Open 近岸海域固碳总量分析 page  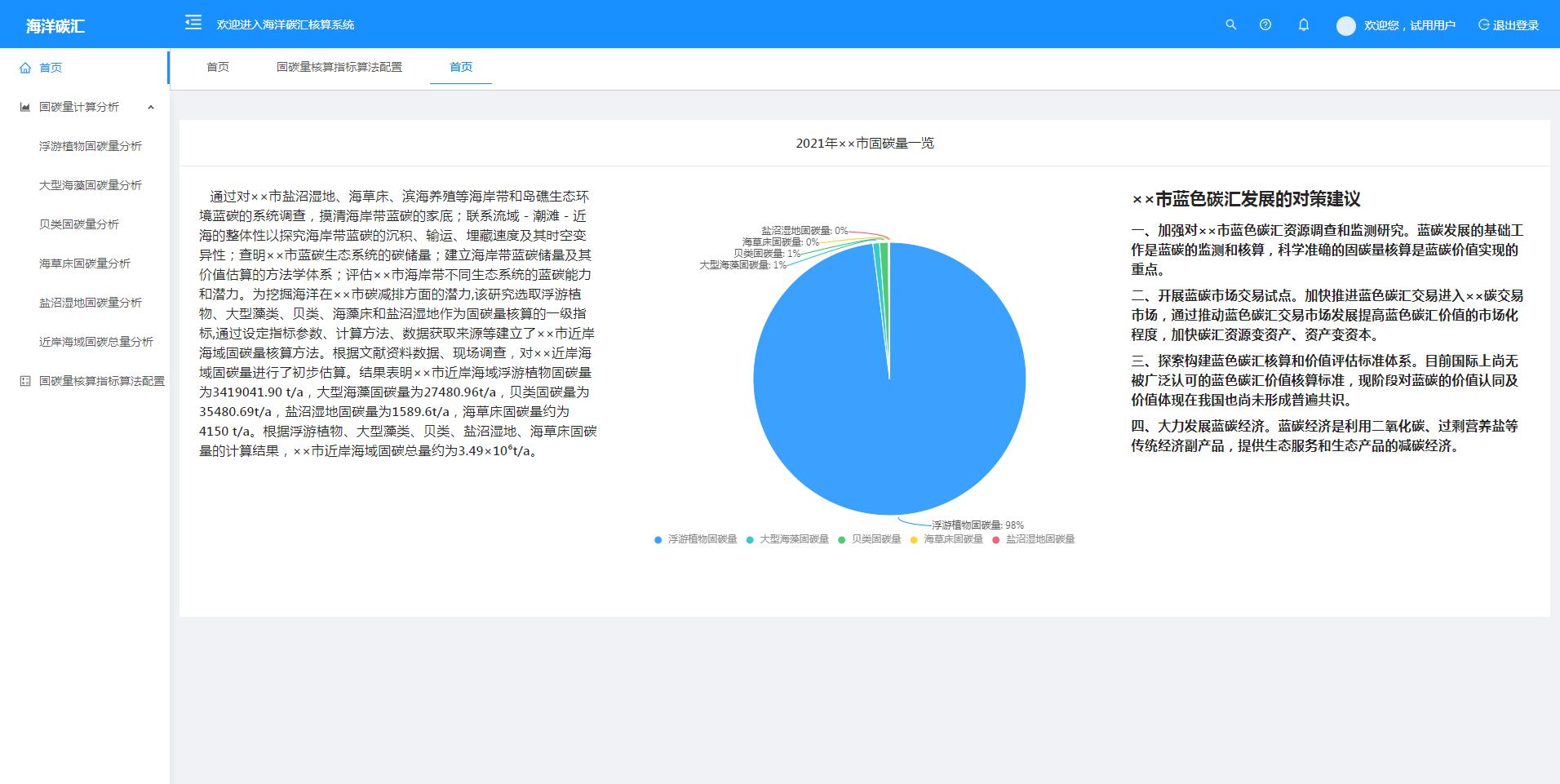click(x=96, y=342)
